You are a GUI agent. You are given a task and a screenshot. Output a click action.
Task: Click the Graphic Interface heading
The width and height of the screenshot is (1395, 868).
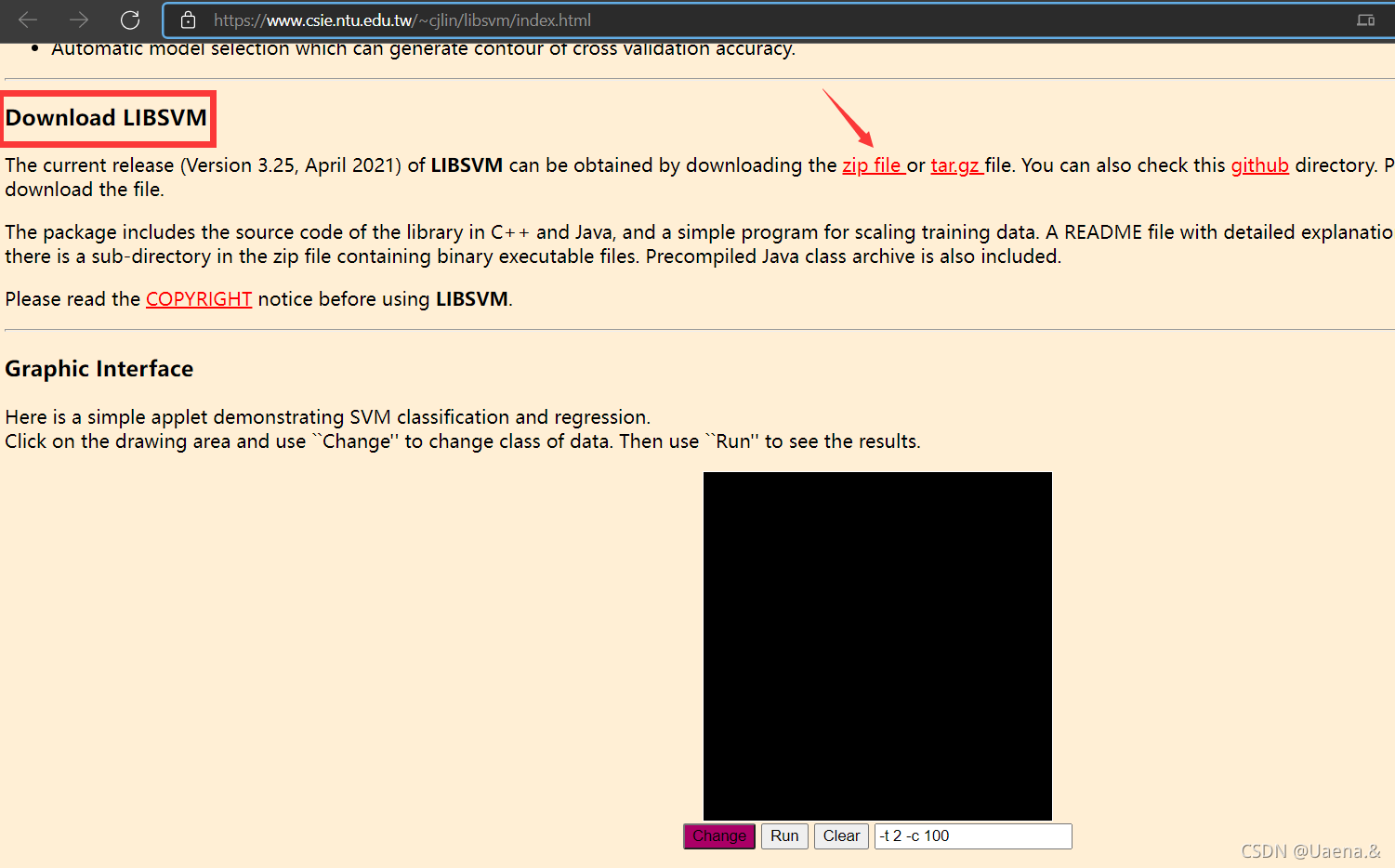[x=99, y=369]
